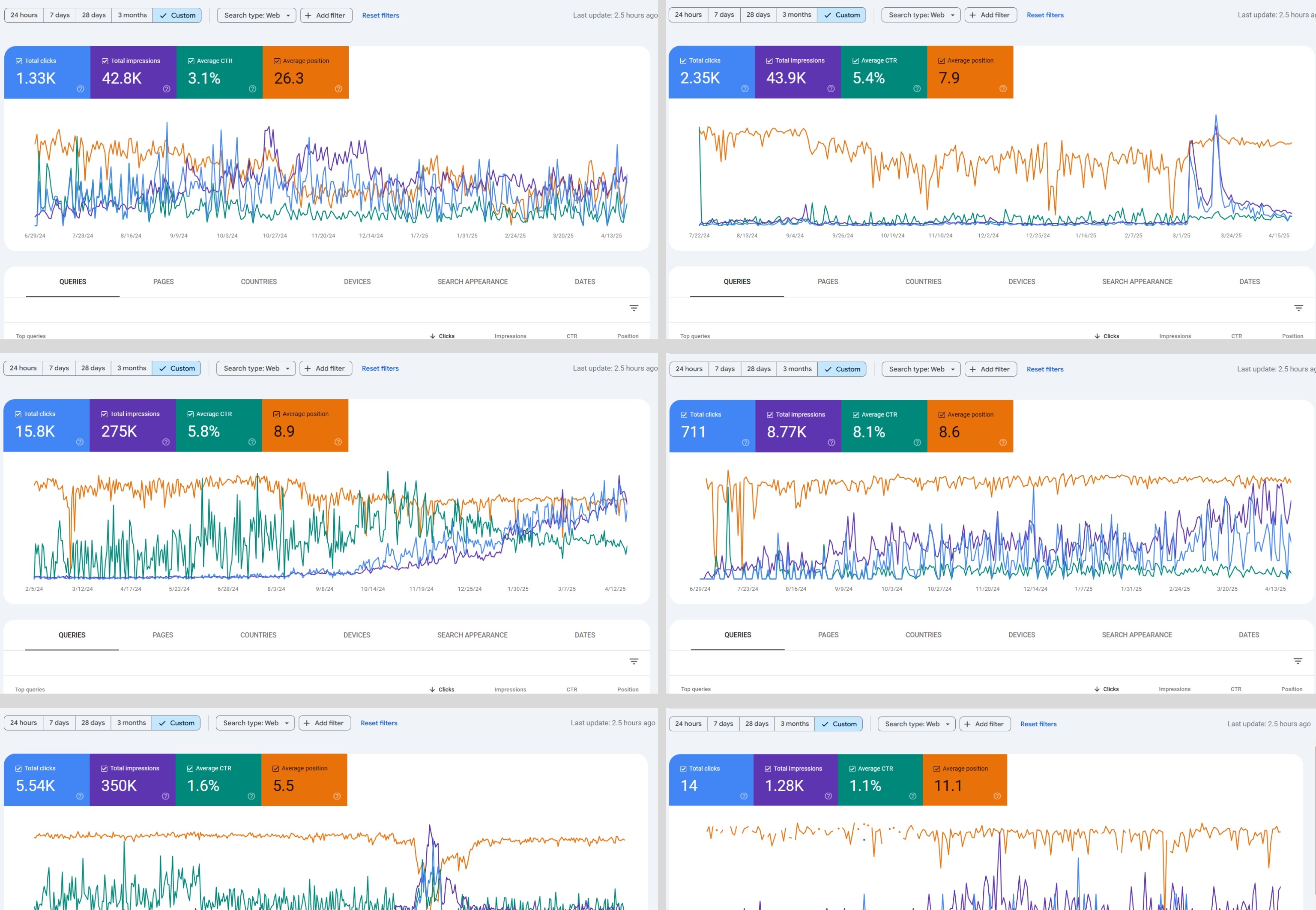Select 24 hours range in the 1.33K clicks panel

(24, 15)
